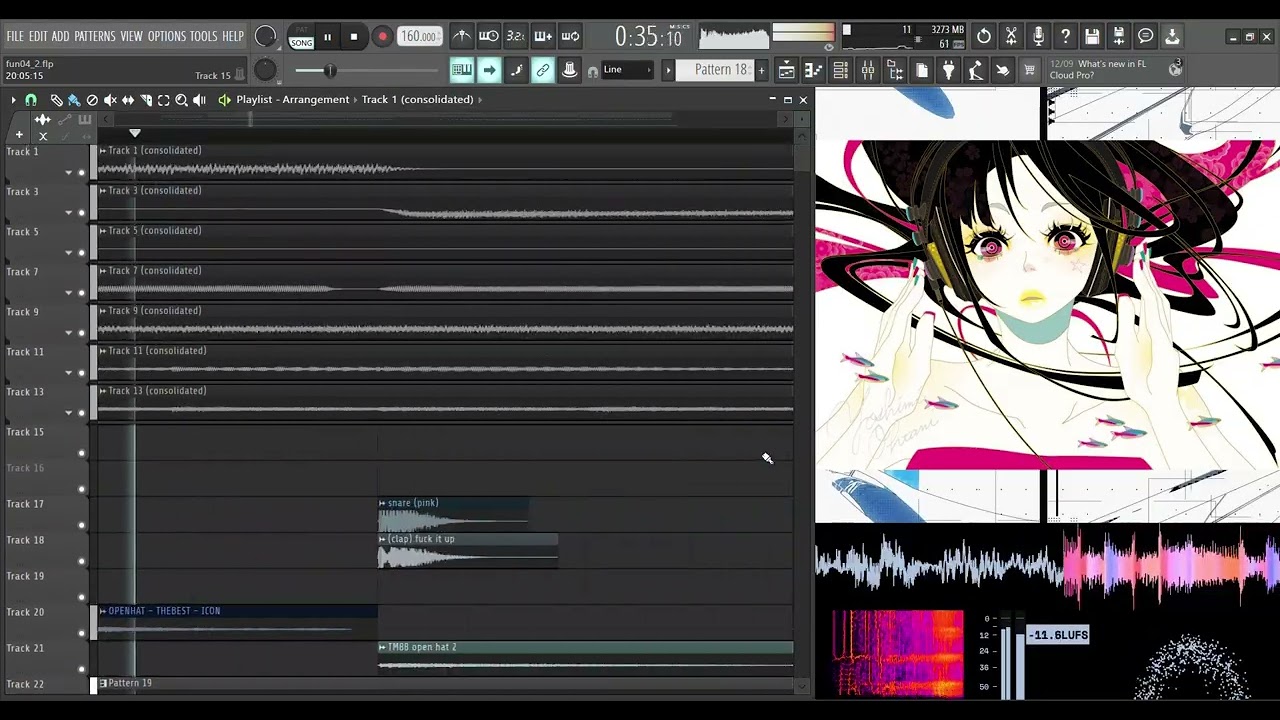Image resolution: width=1280 pixels, height=720 pixels.
Task: Click the main volume knob
Action: point(265,37)
